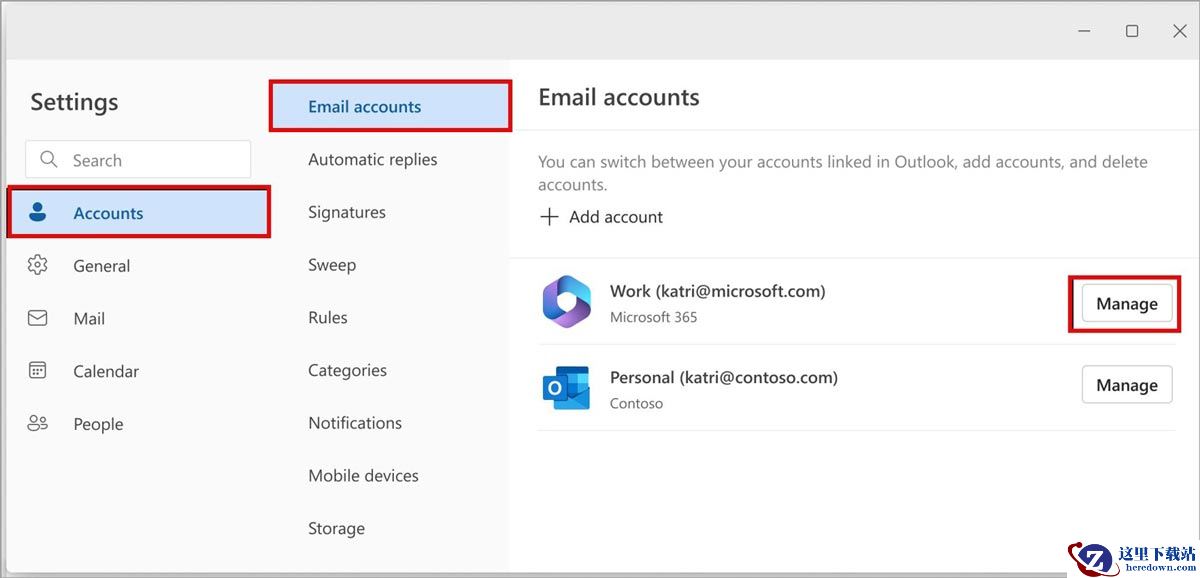
Task: Click the 'Settings' title text
Action: (74, 102)
